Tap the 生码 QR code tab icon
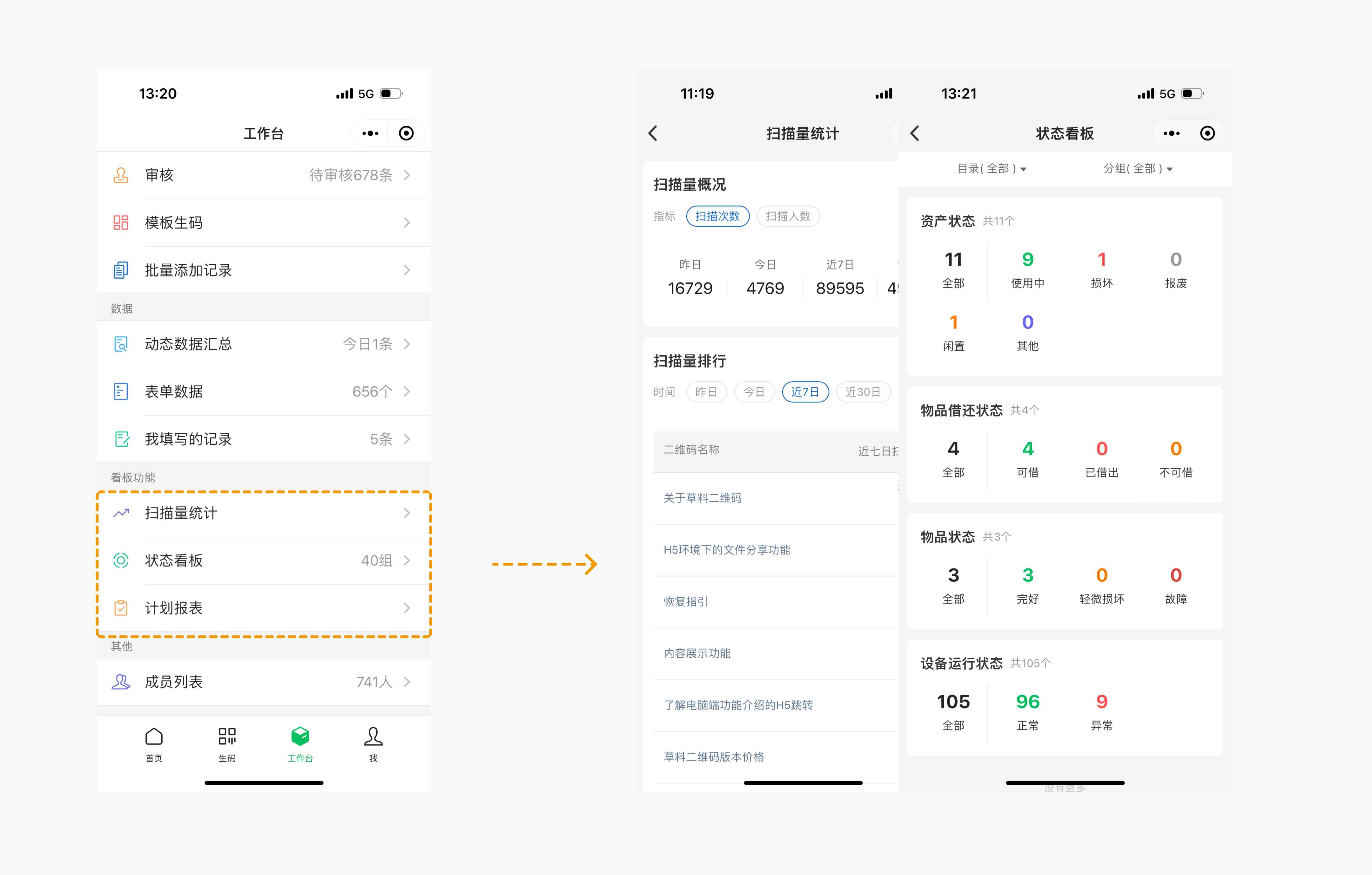 [227, 736]
